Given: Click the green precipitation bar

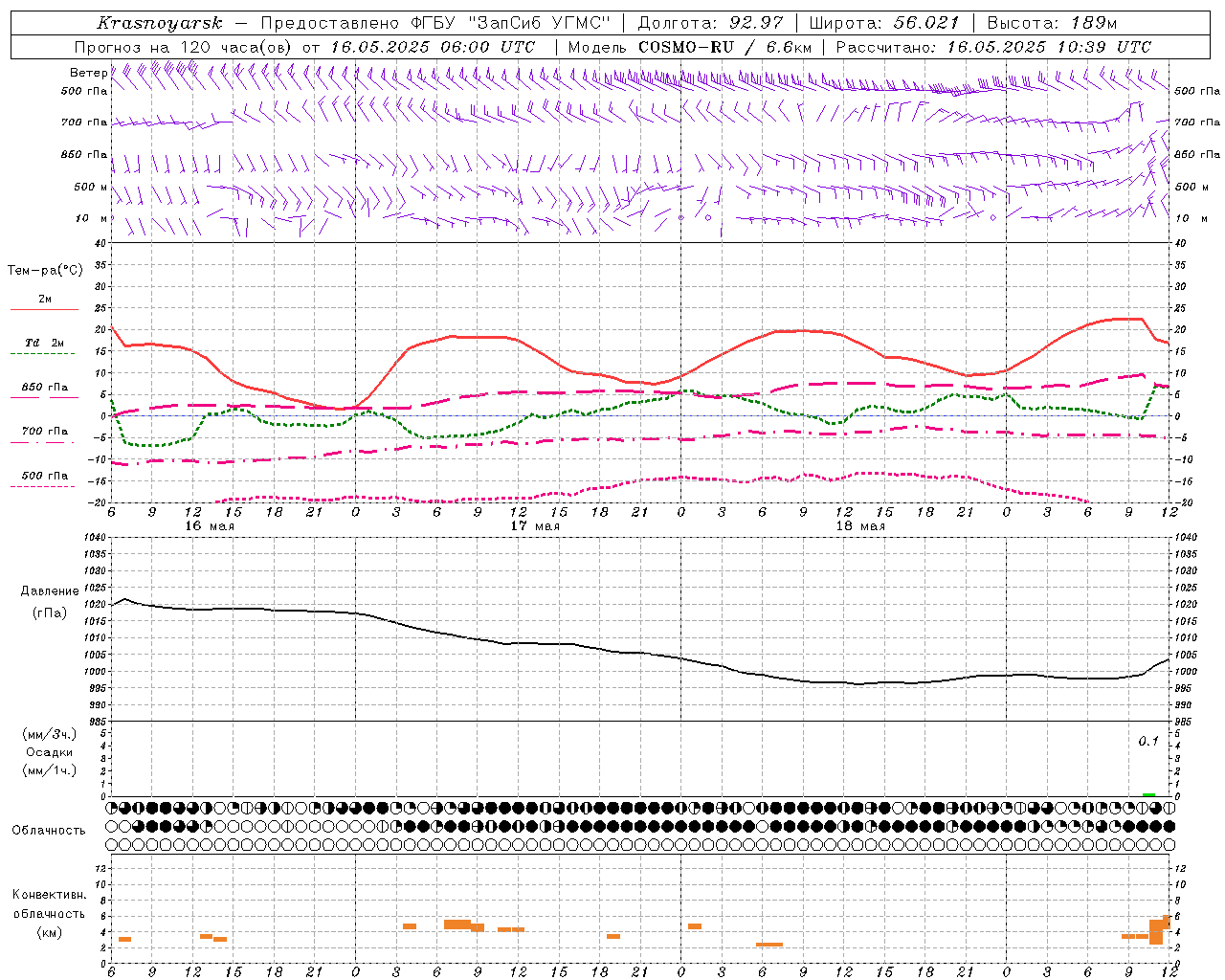Looking at the screenshot, I should (x=1148, y=794).
